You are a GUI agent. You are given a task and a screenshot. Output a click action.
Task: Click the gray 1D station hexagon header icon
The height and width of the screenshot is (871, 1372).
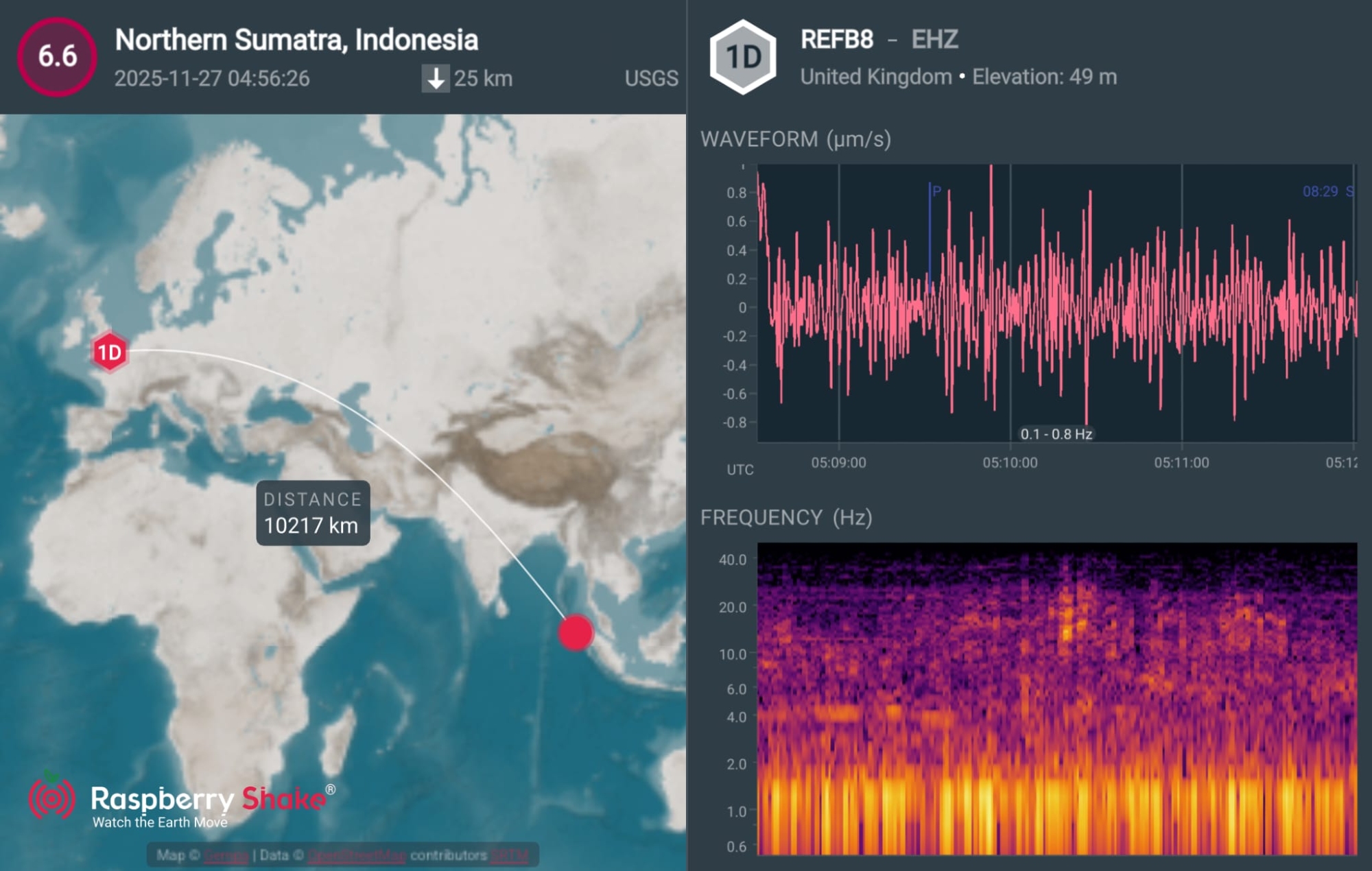click(x=743, y=57)
